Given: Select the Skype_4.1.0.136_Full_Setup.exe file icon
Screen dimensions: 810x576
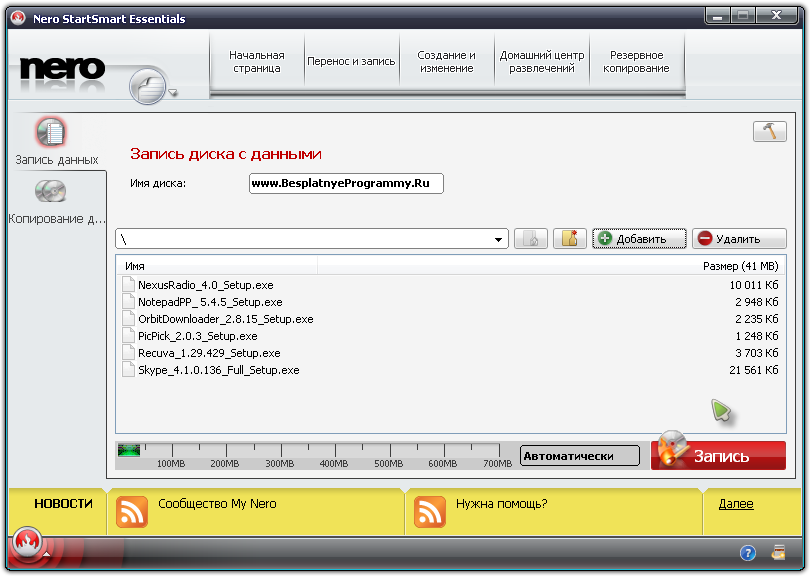Looking at the screenshot, I should pos(129,370).
